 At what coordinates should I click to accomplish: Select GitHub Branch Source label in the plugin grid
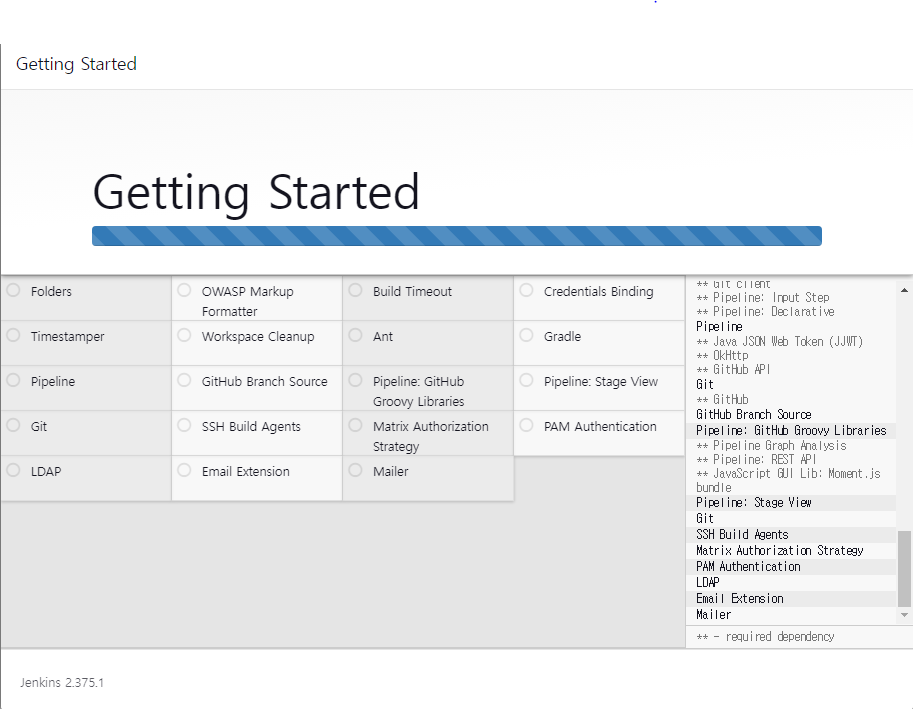coord(264,382)
